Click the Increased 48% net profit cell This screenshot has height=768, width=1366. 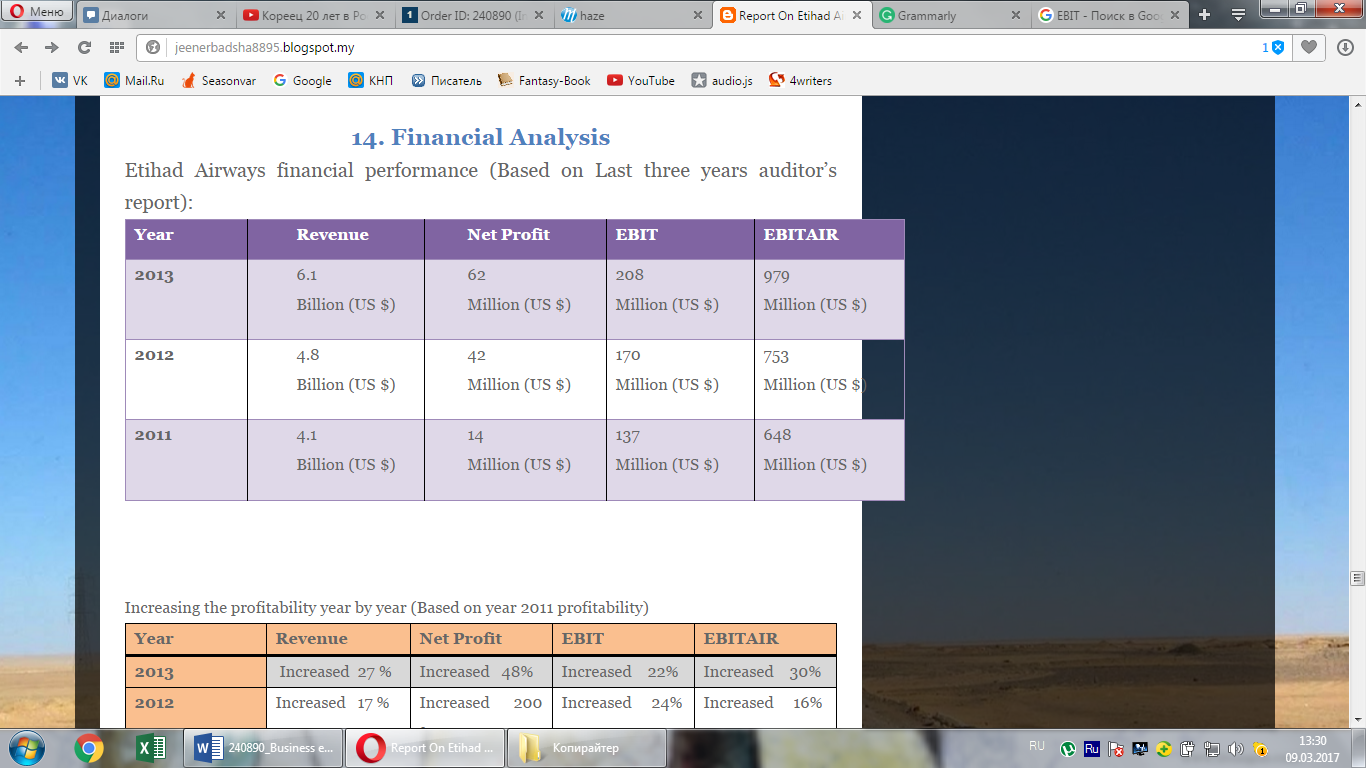481,672
